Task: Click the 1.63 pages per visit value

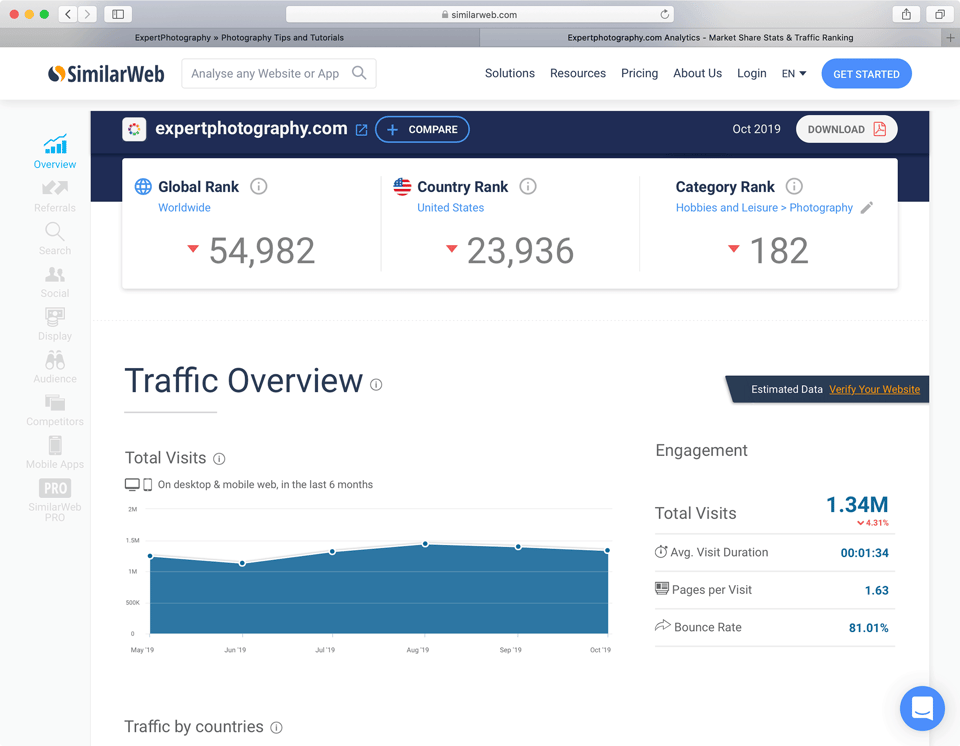Action: (x=876, y=590)
